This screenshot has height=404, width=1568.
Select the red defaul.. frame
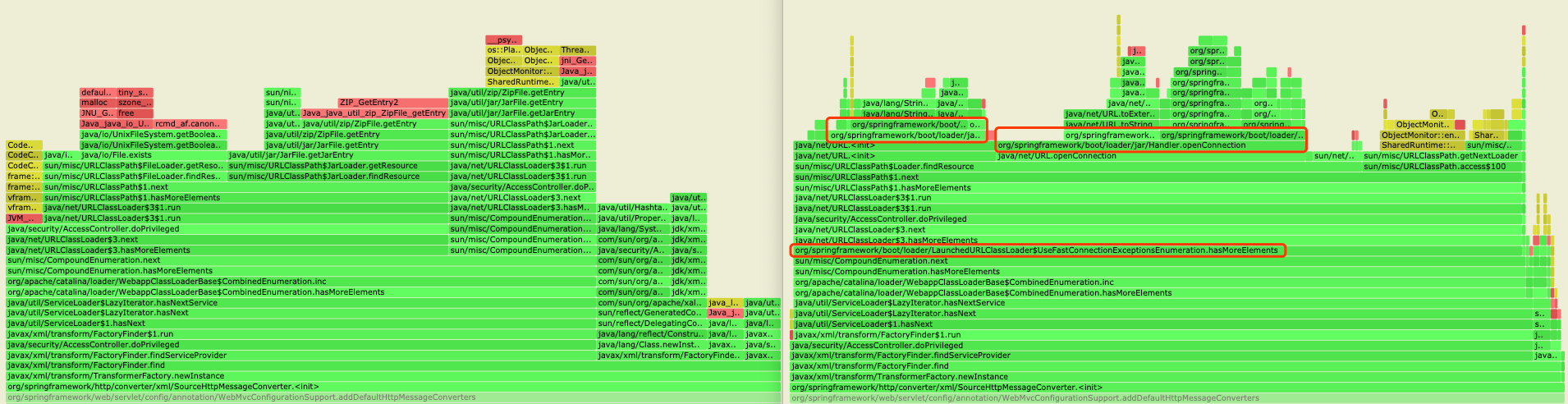point(98,93)
